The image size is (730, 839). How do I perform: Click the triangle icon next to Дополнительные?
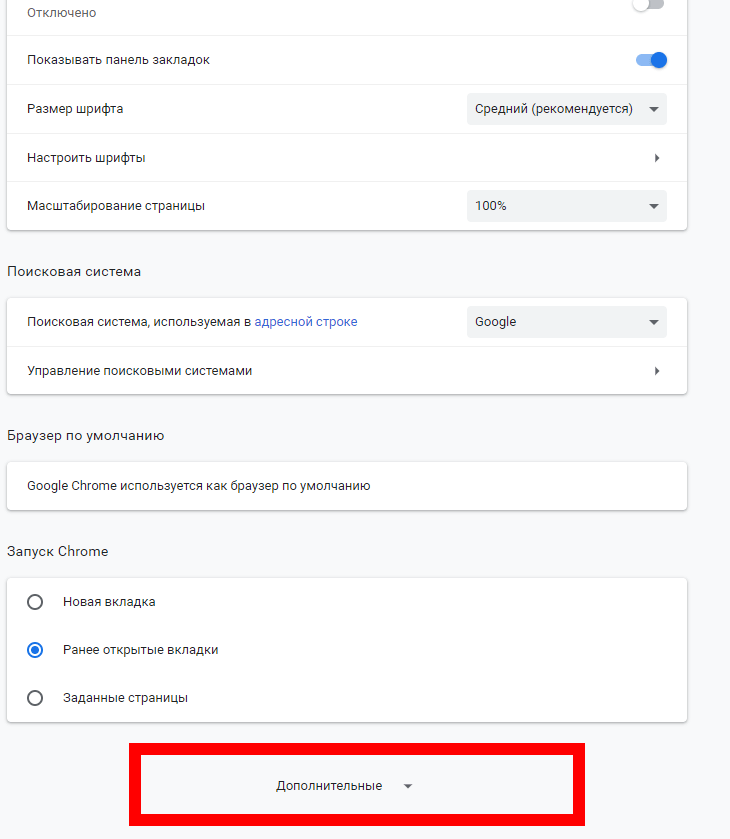coord(407,787)
